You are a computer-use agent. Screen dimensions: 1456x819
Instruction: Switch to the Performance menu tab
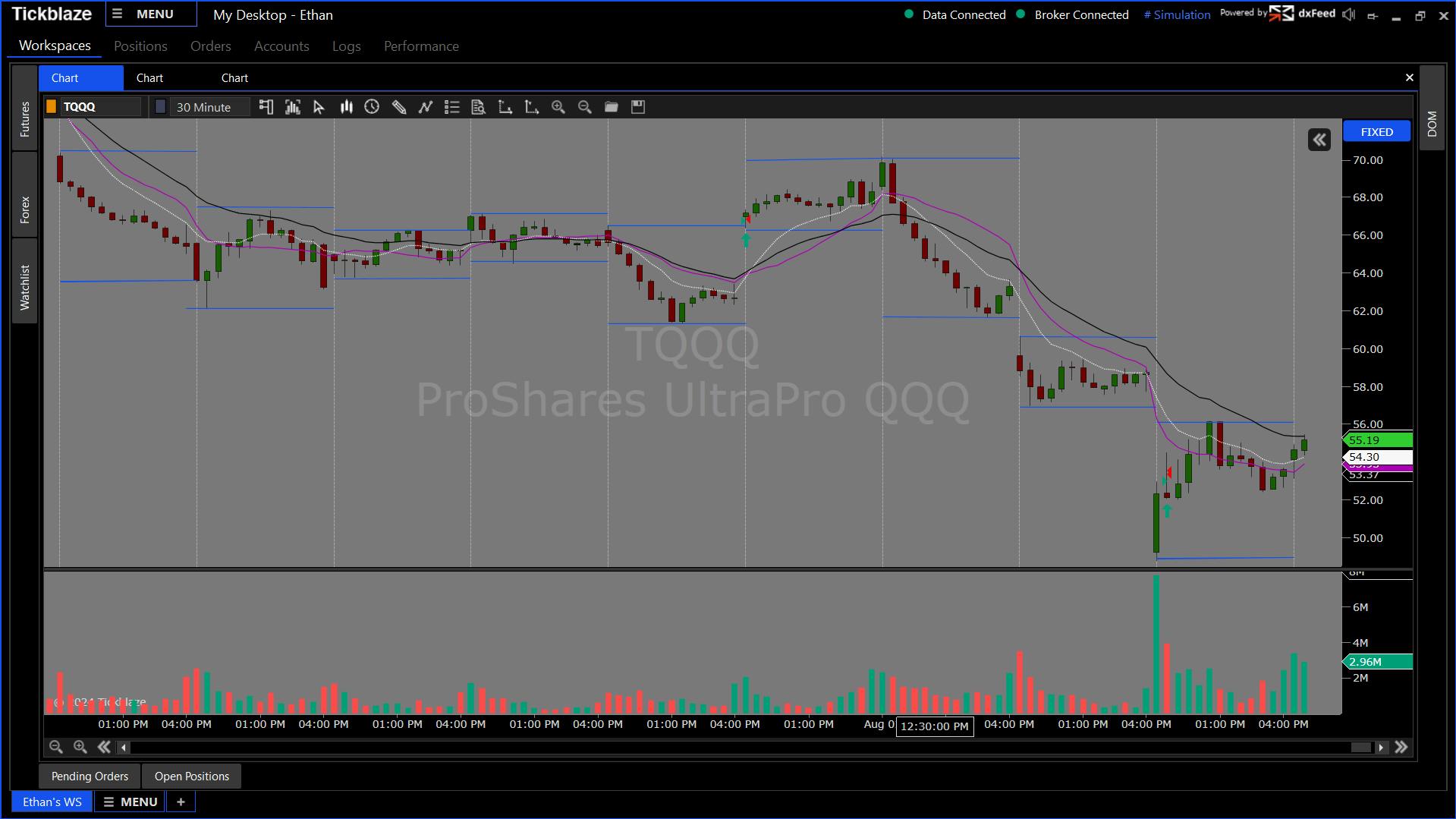421,46
